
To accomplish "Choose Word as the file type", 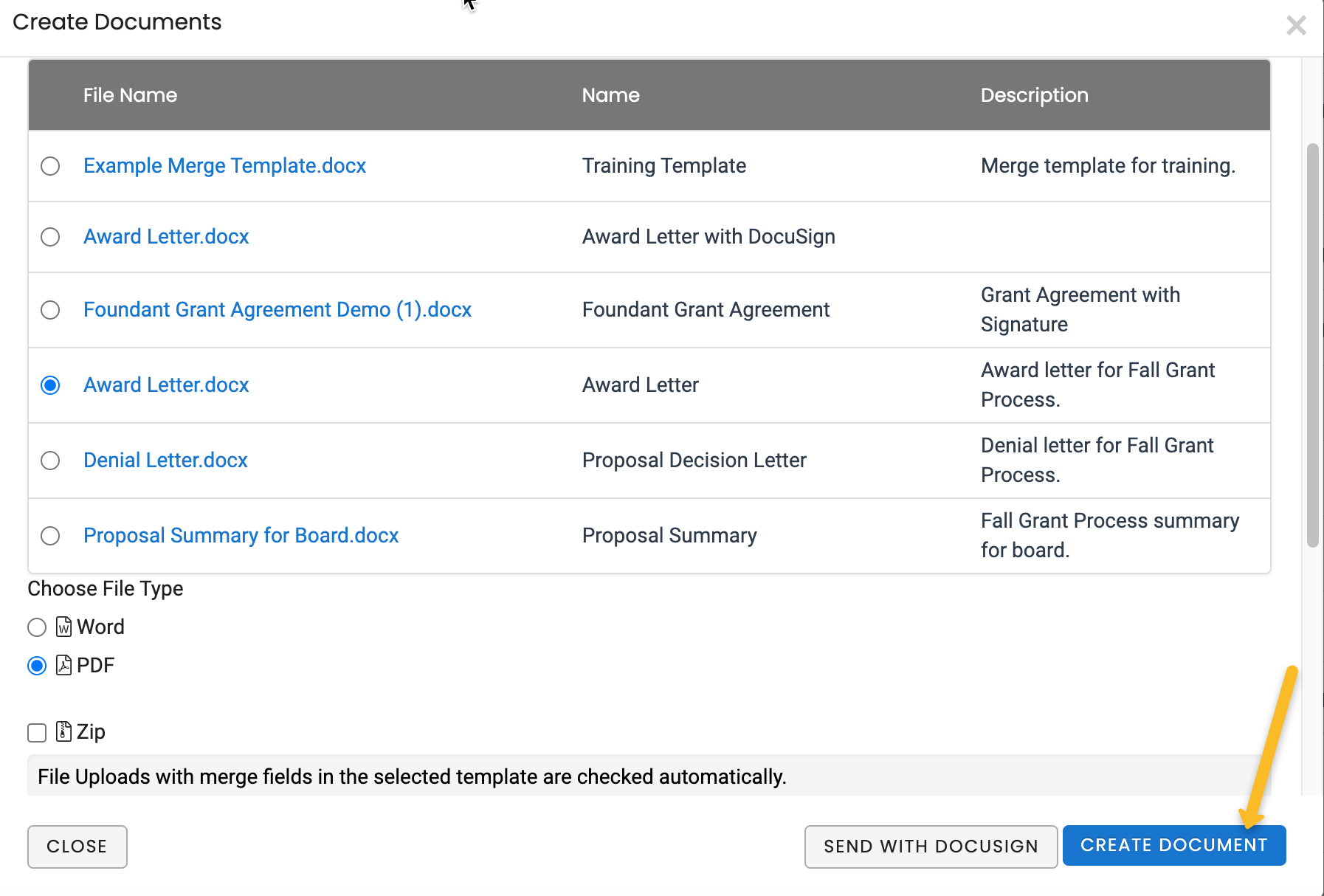I will click(36, 627).
